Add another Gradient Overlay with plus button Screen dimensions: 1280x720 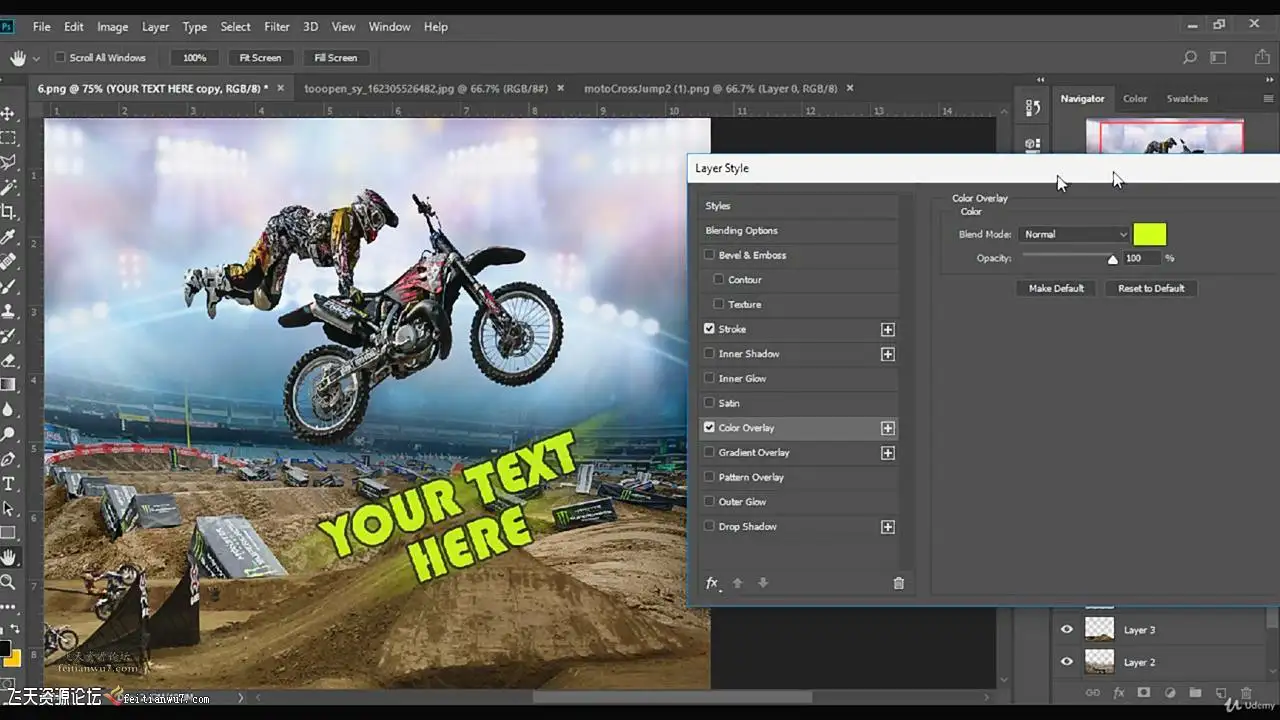(x=887, y=453)
